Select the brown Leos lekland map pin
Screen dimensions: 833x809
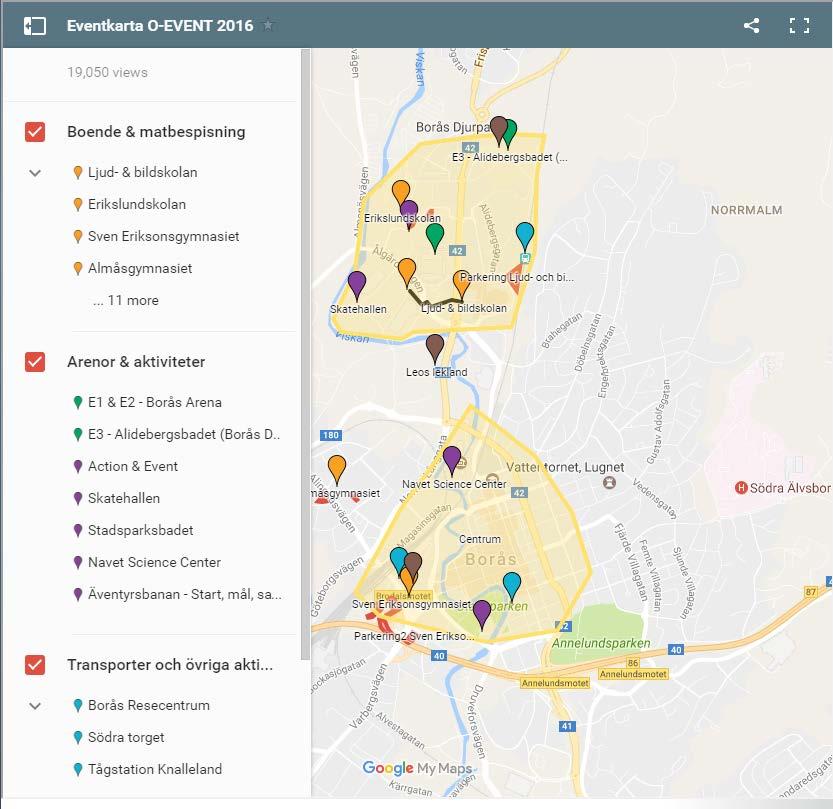pyautogui.click(x=435, y=349)
